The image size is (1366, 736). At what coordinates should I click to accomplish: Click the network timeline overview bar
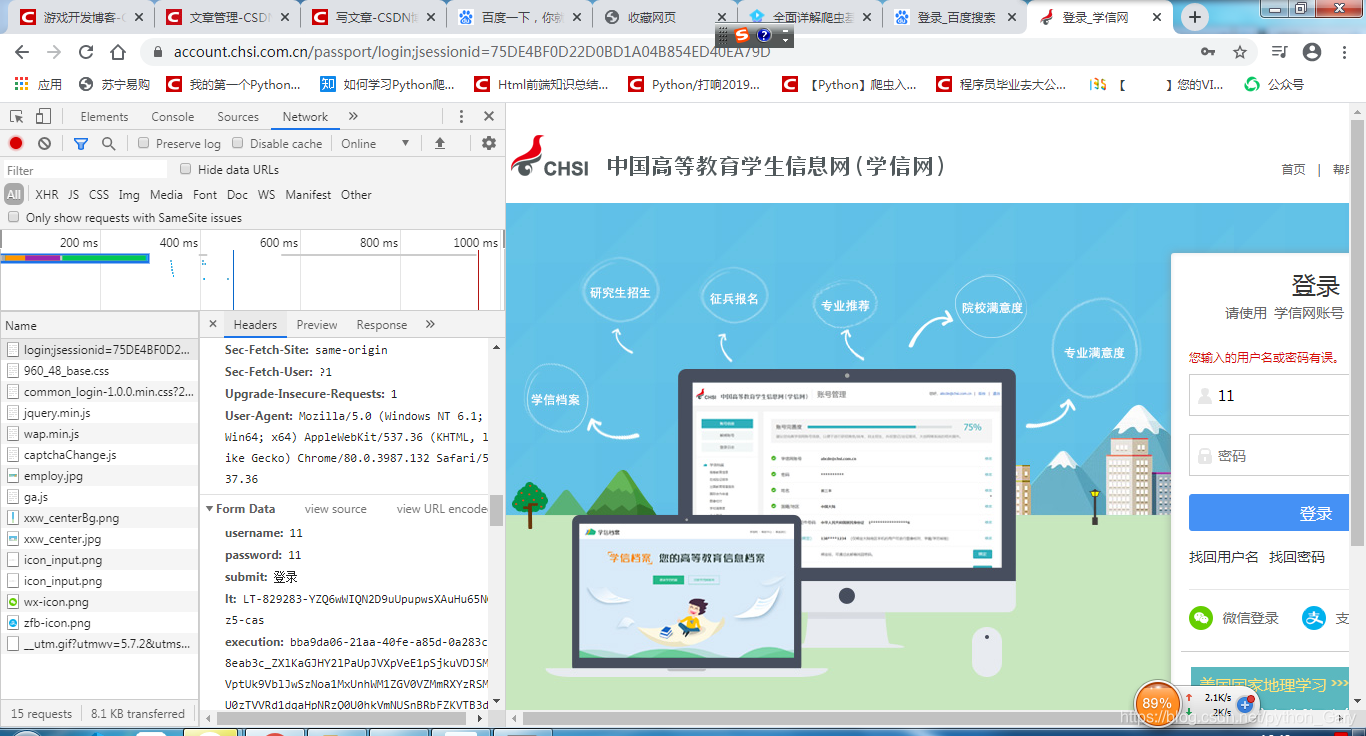pyautogui.click(x=75, y=258)
